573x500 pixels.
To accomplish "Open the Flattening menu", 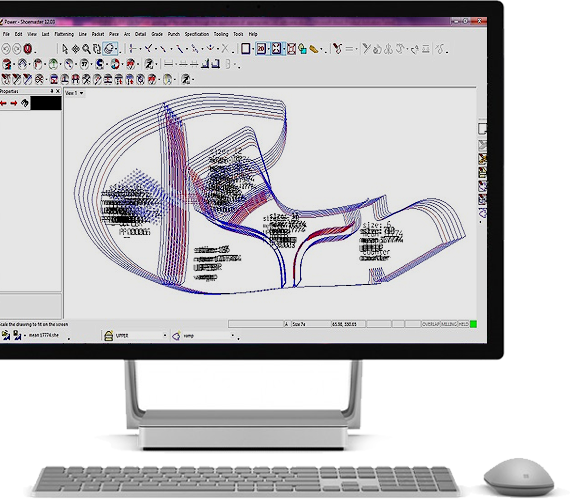I will click(64, 34).
